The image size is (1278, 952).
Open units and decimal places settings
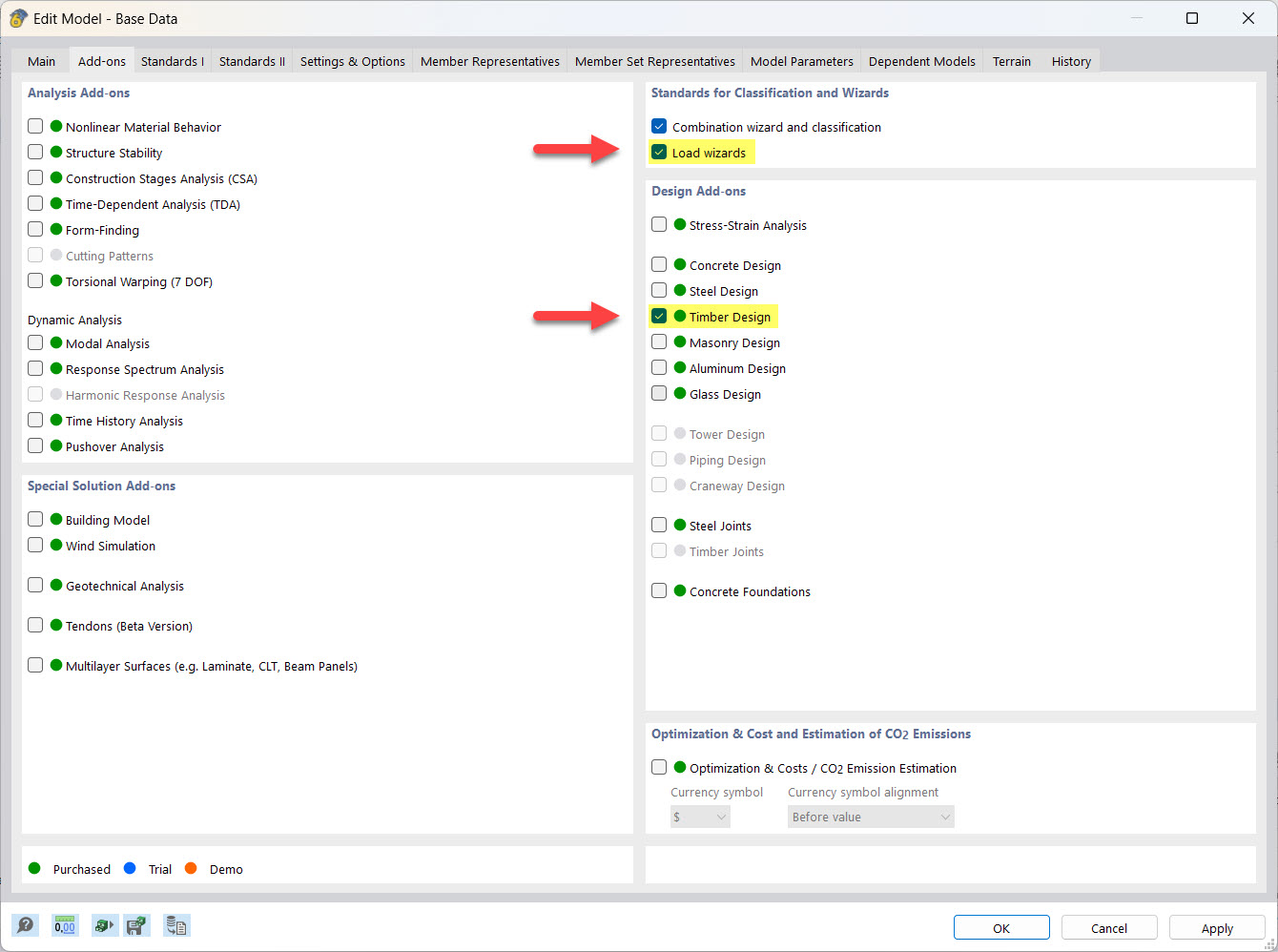(65, 925)
